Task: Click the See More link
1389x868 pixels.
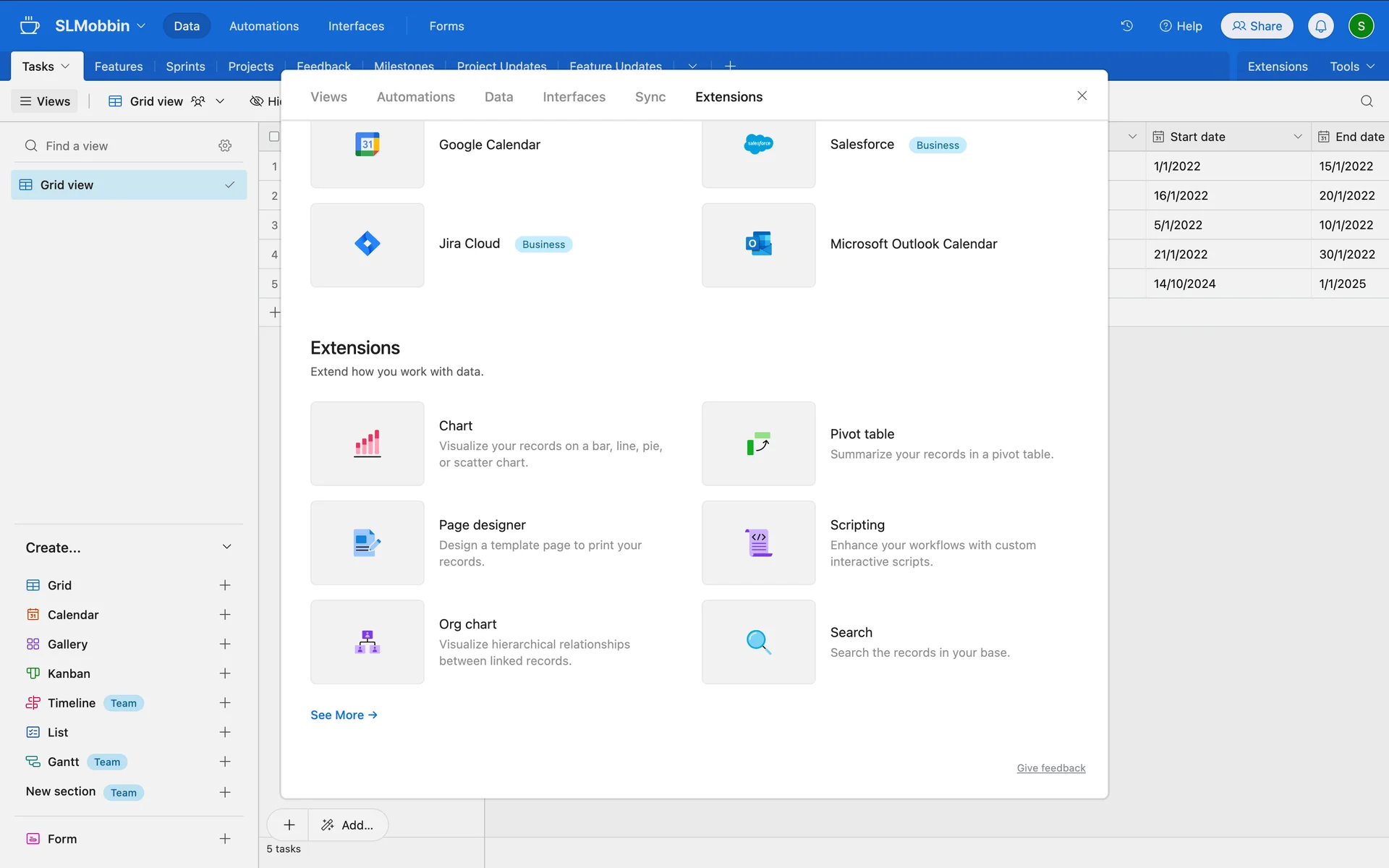Action: coord(344,715)
